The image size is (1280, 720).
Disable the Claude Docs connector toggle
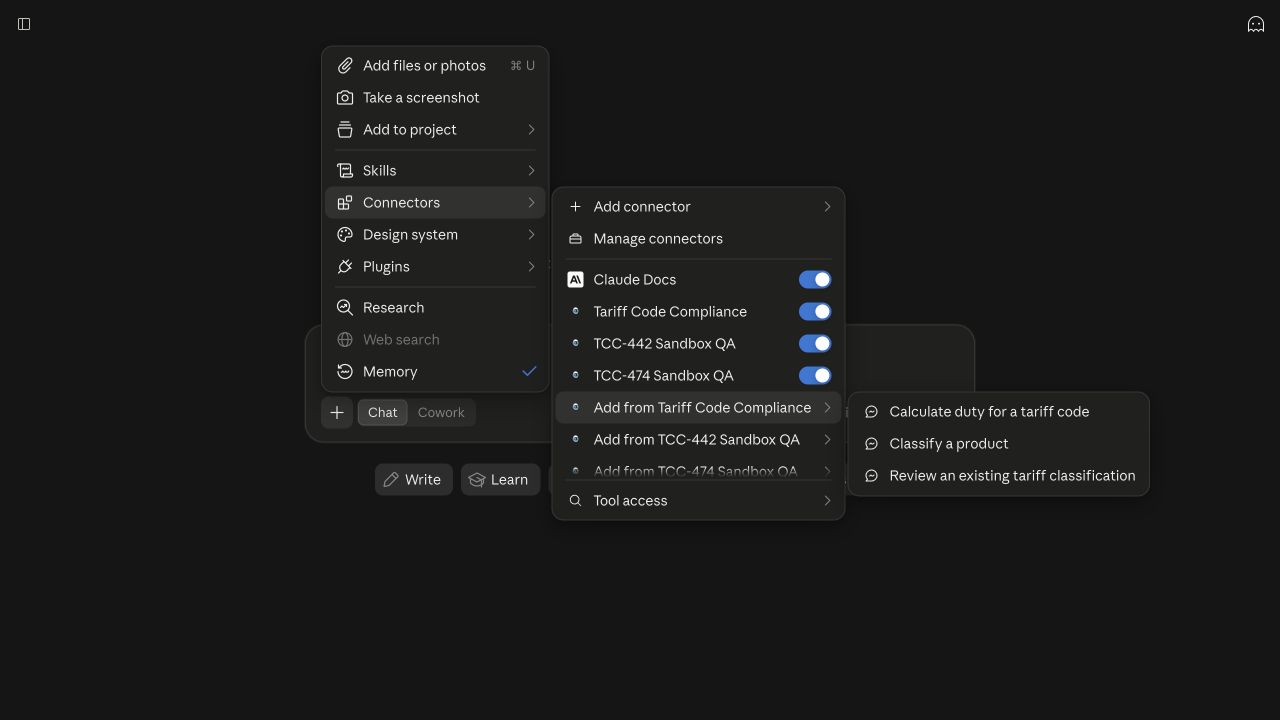[815, 280]
